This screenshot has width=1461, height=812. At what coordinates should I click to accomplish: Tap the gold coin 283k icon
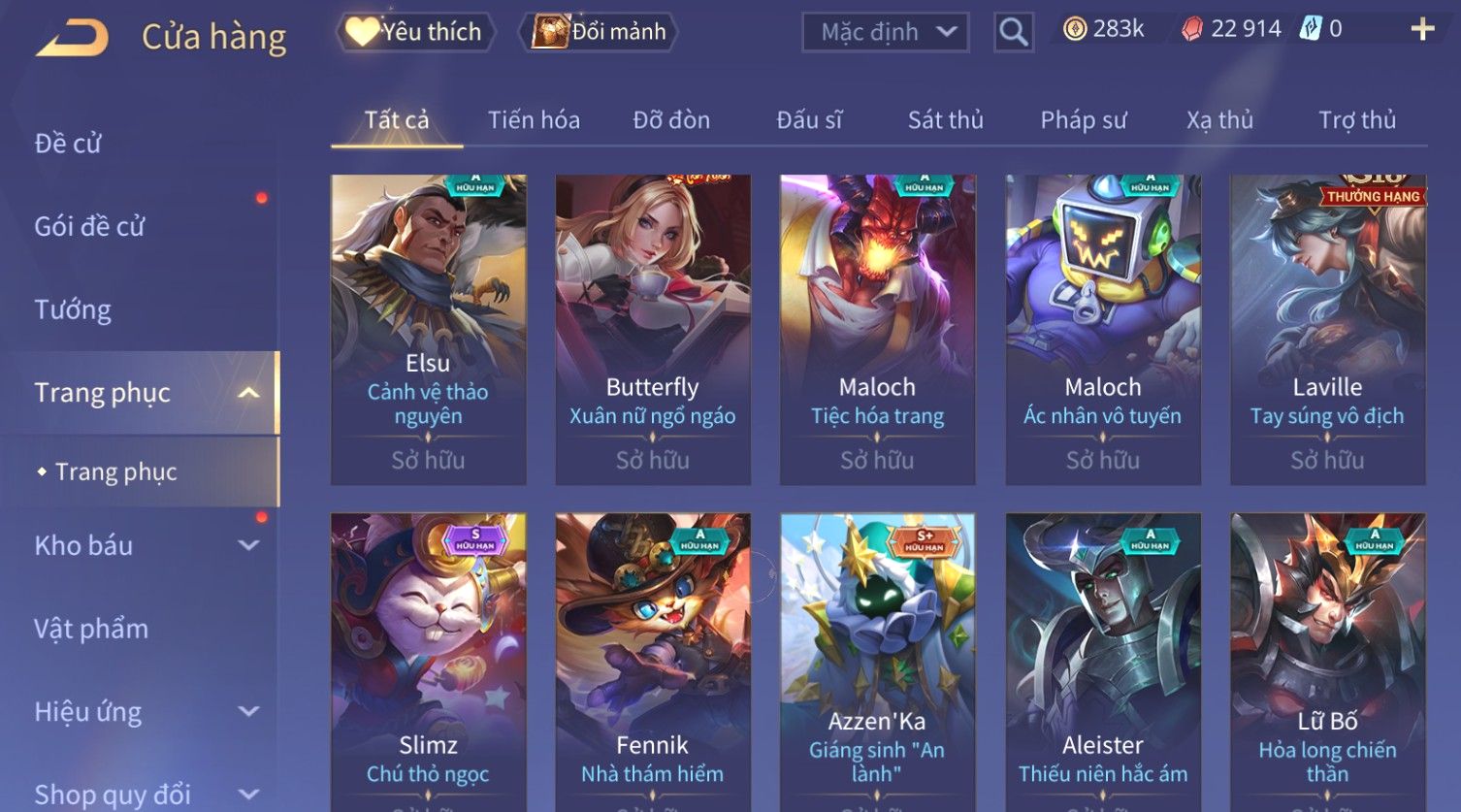[1074, 29]
